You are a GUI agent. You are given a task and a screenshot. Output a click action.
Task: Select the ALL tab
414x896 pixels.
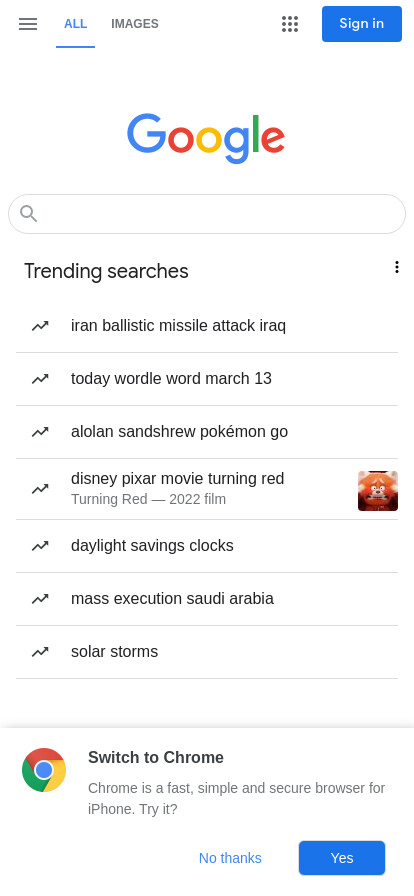[x=75, y=24]
